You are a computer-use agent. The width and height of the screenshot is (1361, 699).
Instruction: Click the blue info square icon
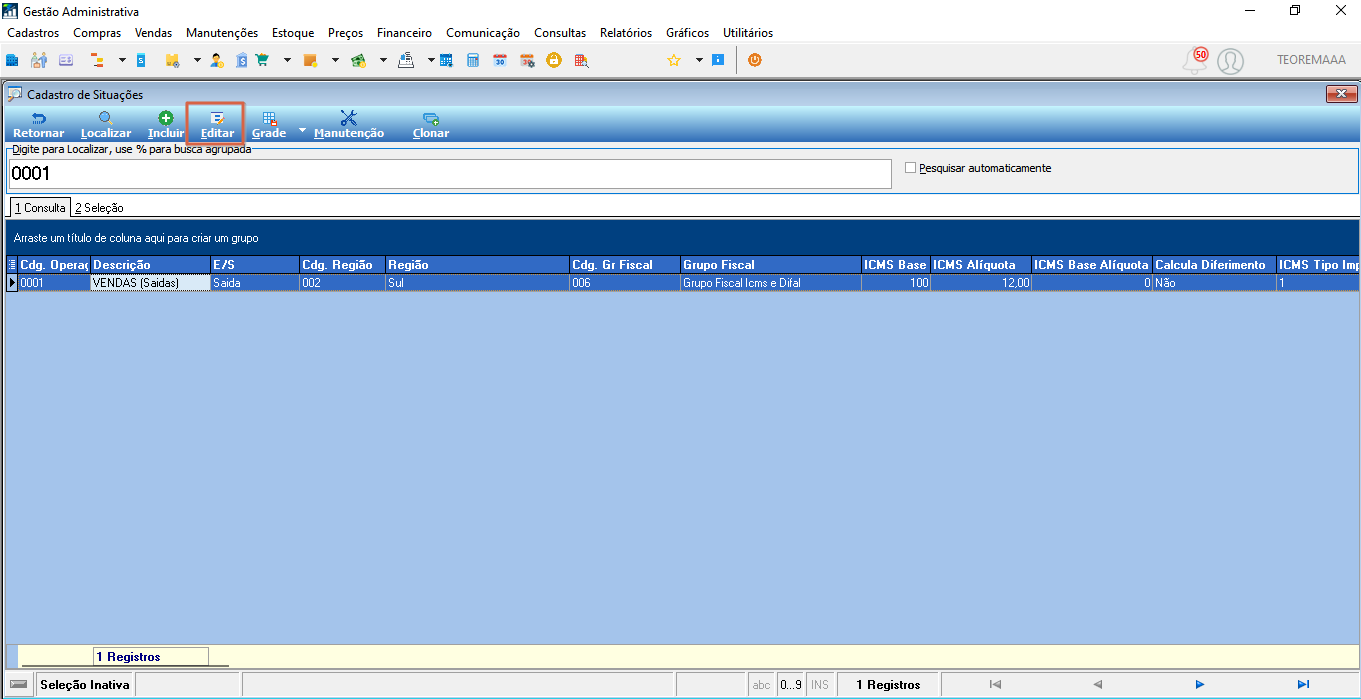tap(718, 60)
